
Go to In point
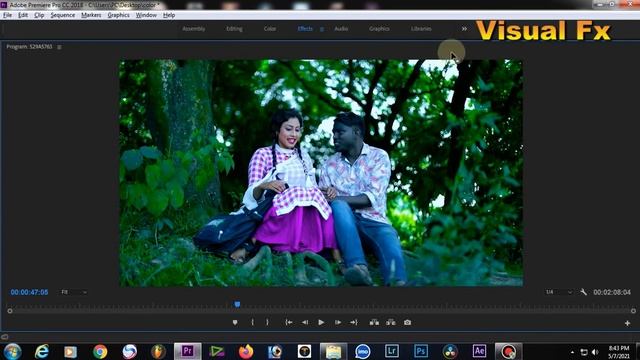click(289, 322)
